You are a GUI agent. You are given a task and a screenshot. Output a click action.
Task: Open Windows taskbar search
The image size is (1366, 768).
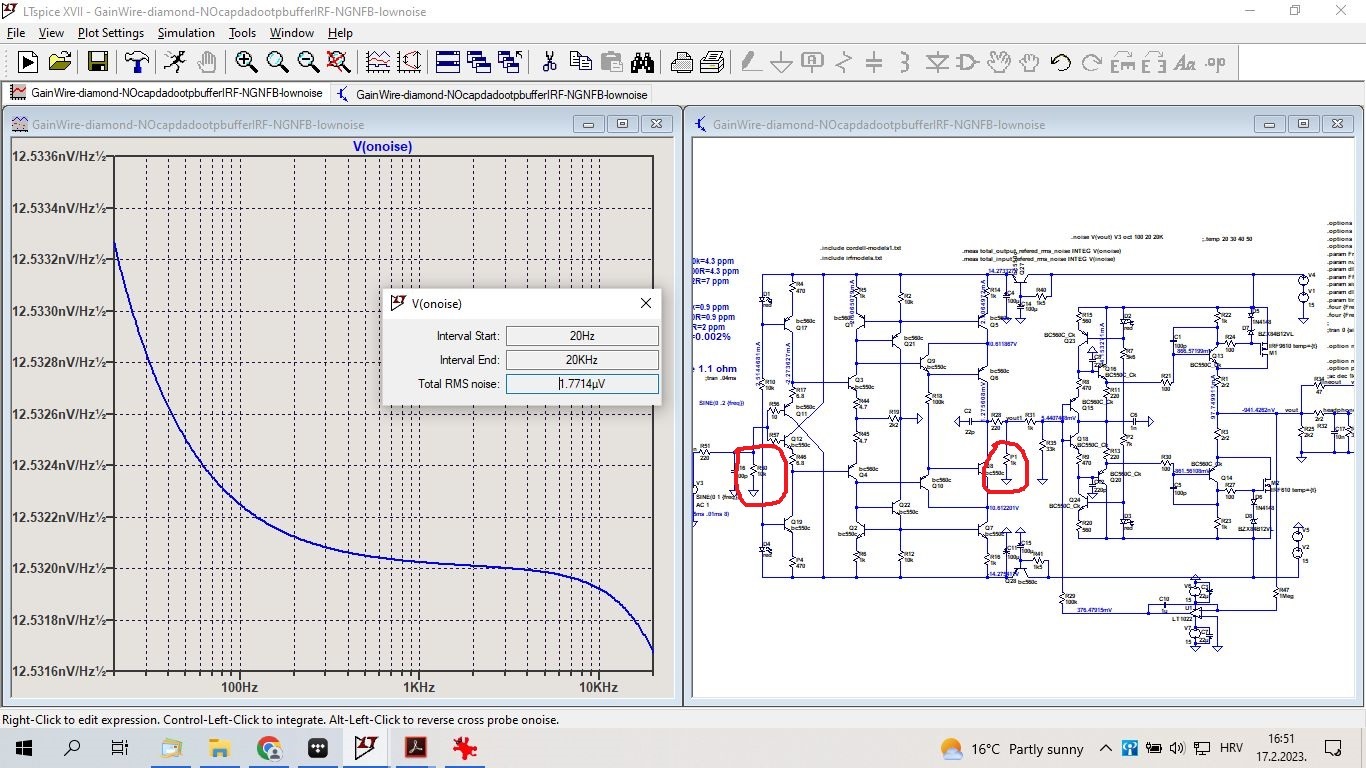(72, 747)
